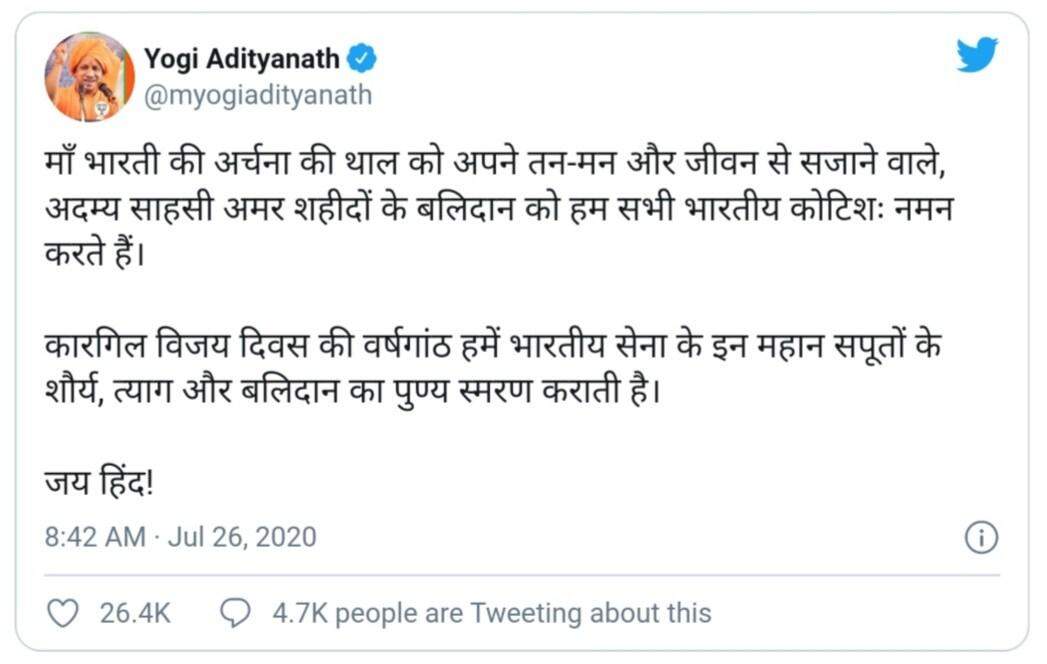Open the @myogiadityanath handle link

[258, 95]
